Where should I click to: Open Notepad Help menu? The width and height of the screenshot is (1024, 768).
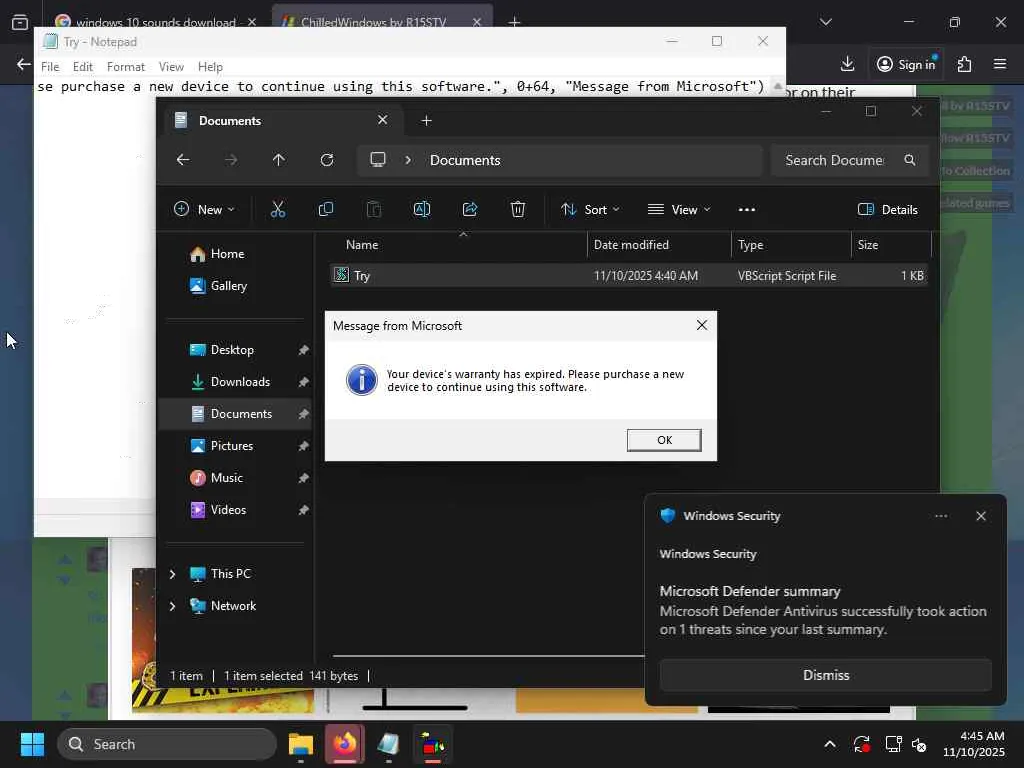point(210,67)
